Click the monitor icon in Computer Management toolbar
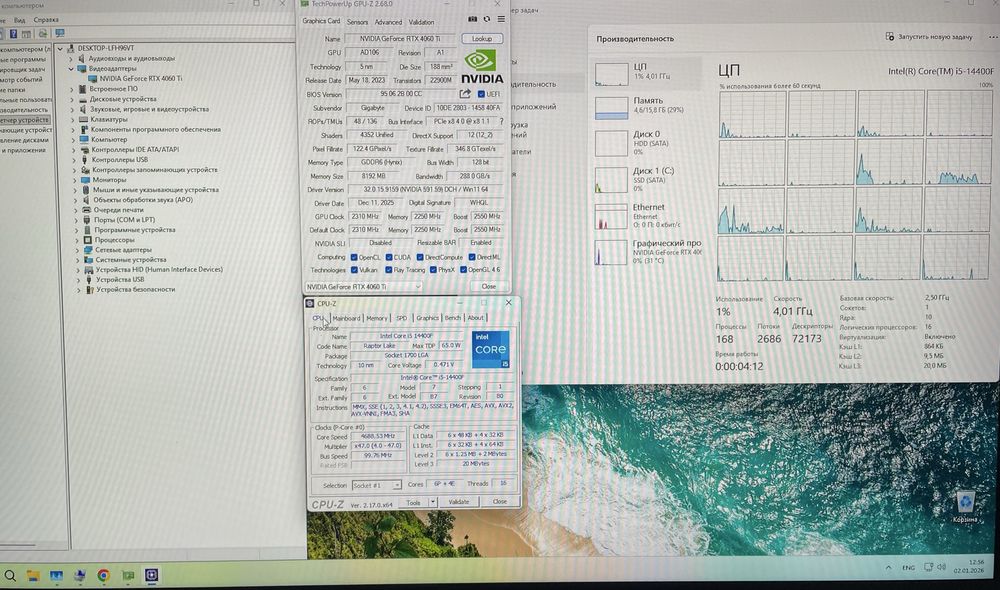 click(x=60, y=33)
